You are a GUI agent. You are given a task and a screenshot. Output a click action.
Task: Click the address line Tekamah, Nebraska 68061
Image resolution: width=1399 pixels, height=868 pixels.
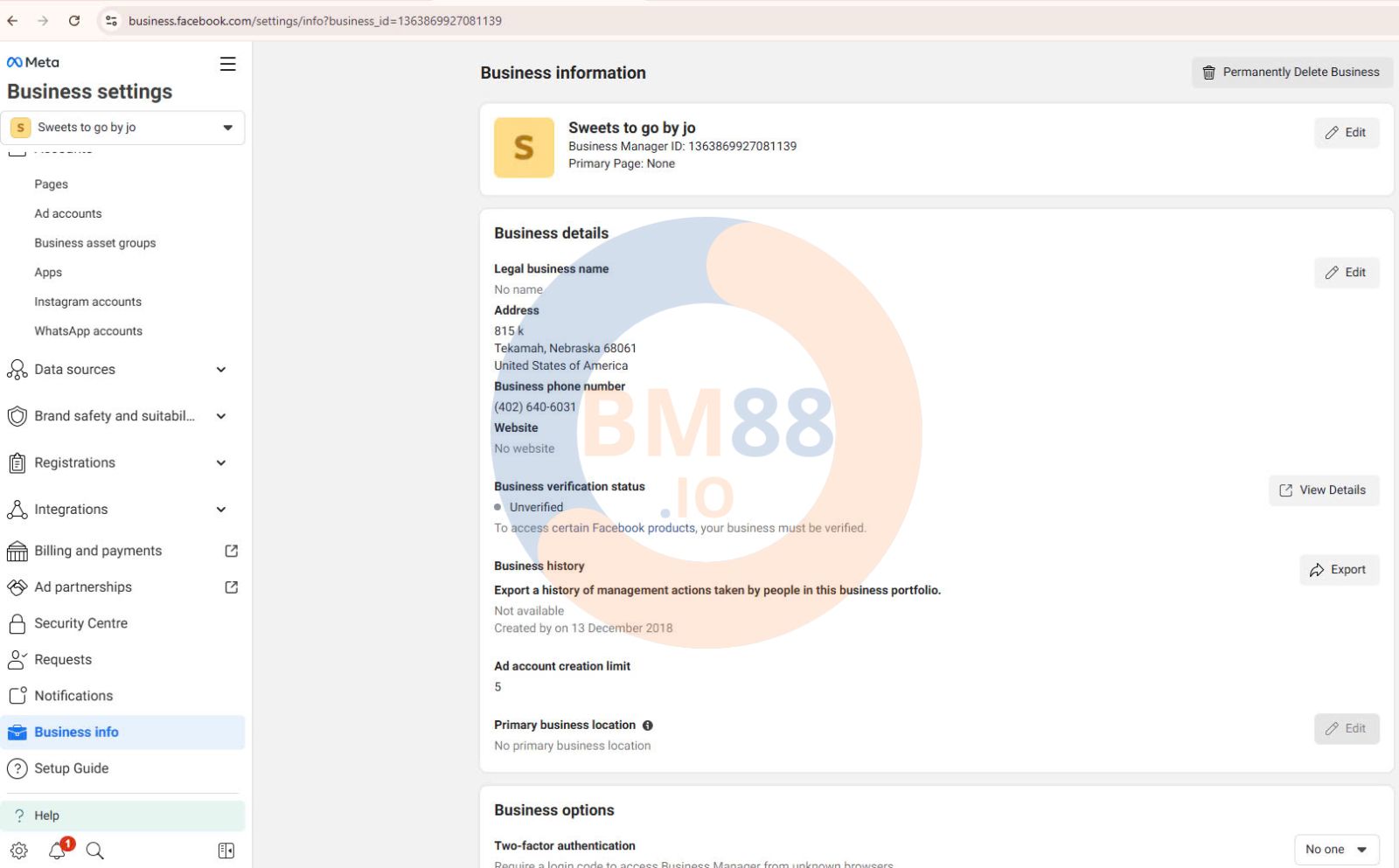coord(565,348)
